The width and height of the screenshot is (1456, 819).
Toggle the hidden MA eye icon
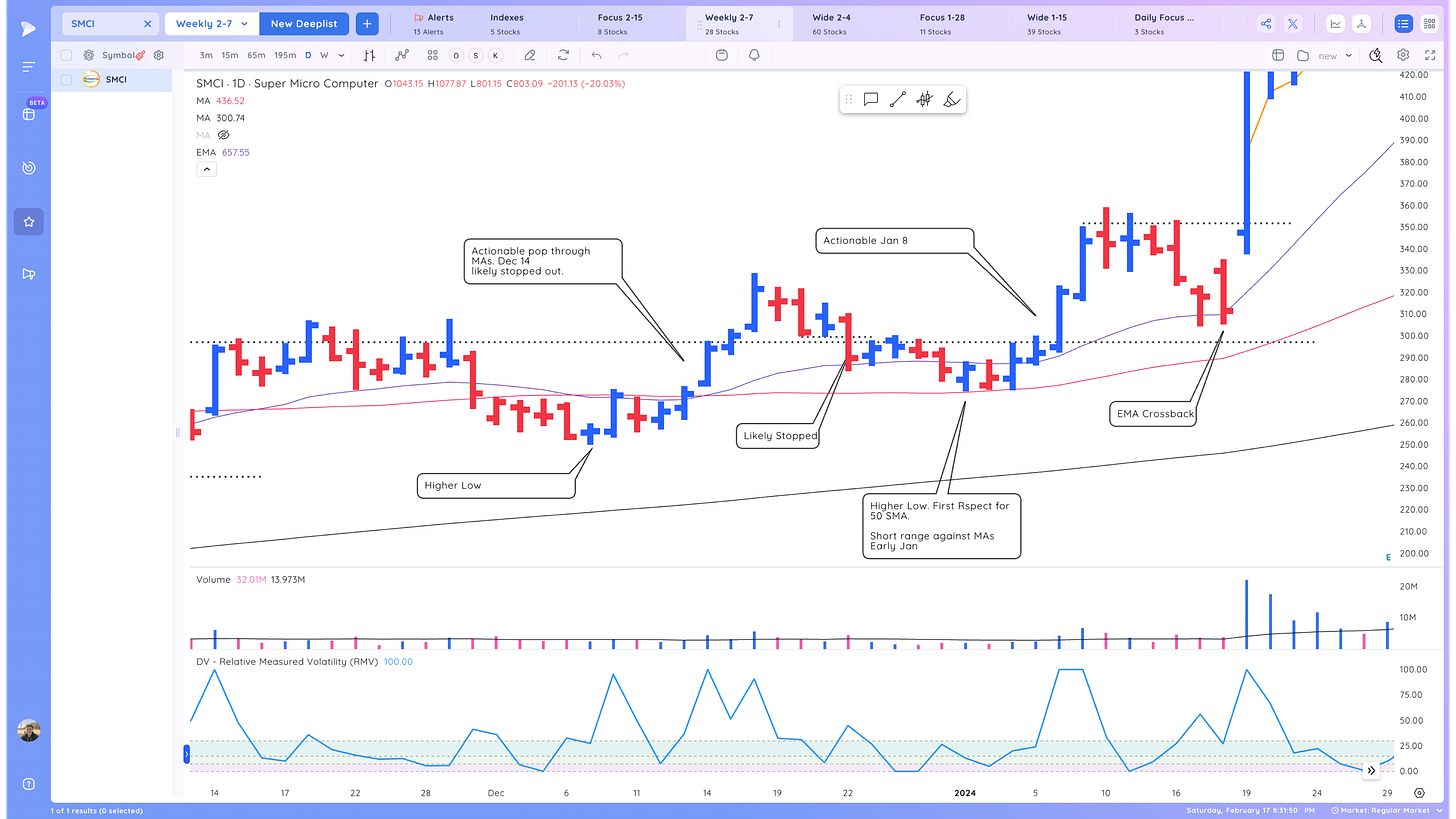click(x=224, y=135)
